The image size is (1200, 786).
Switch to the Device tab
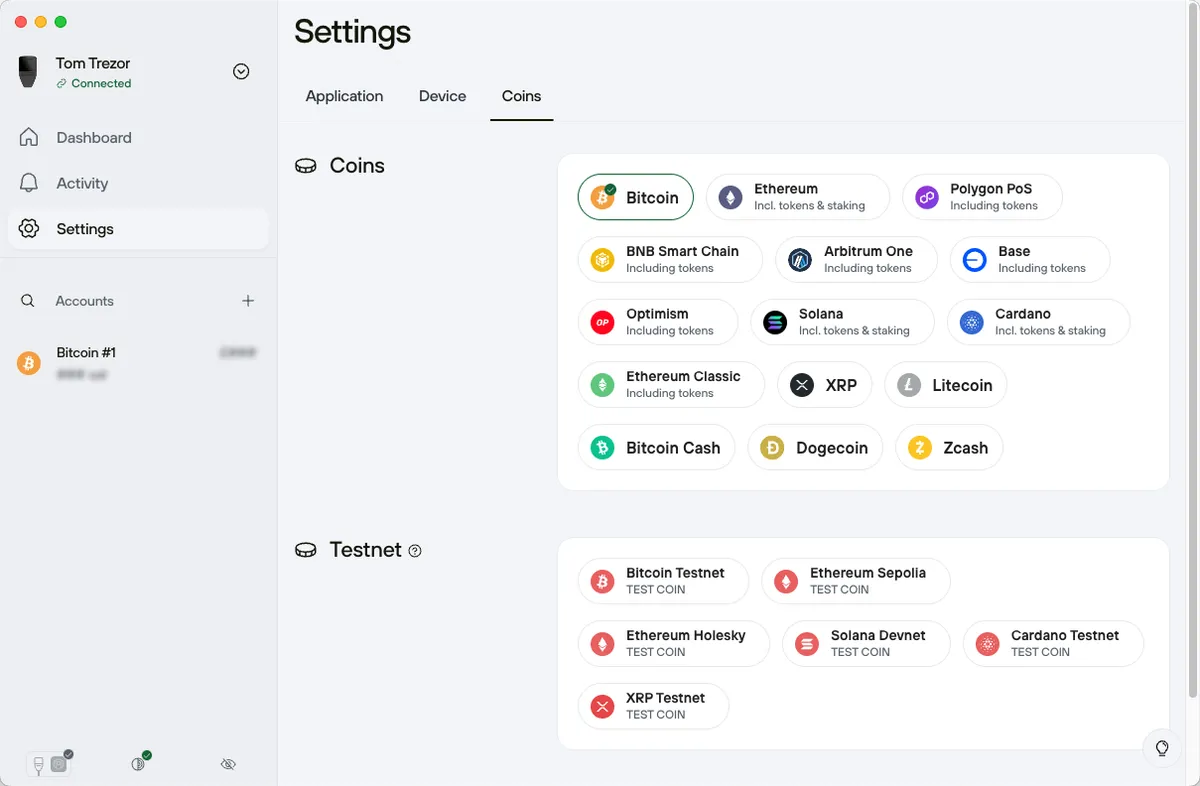point(442,96)
